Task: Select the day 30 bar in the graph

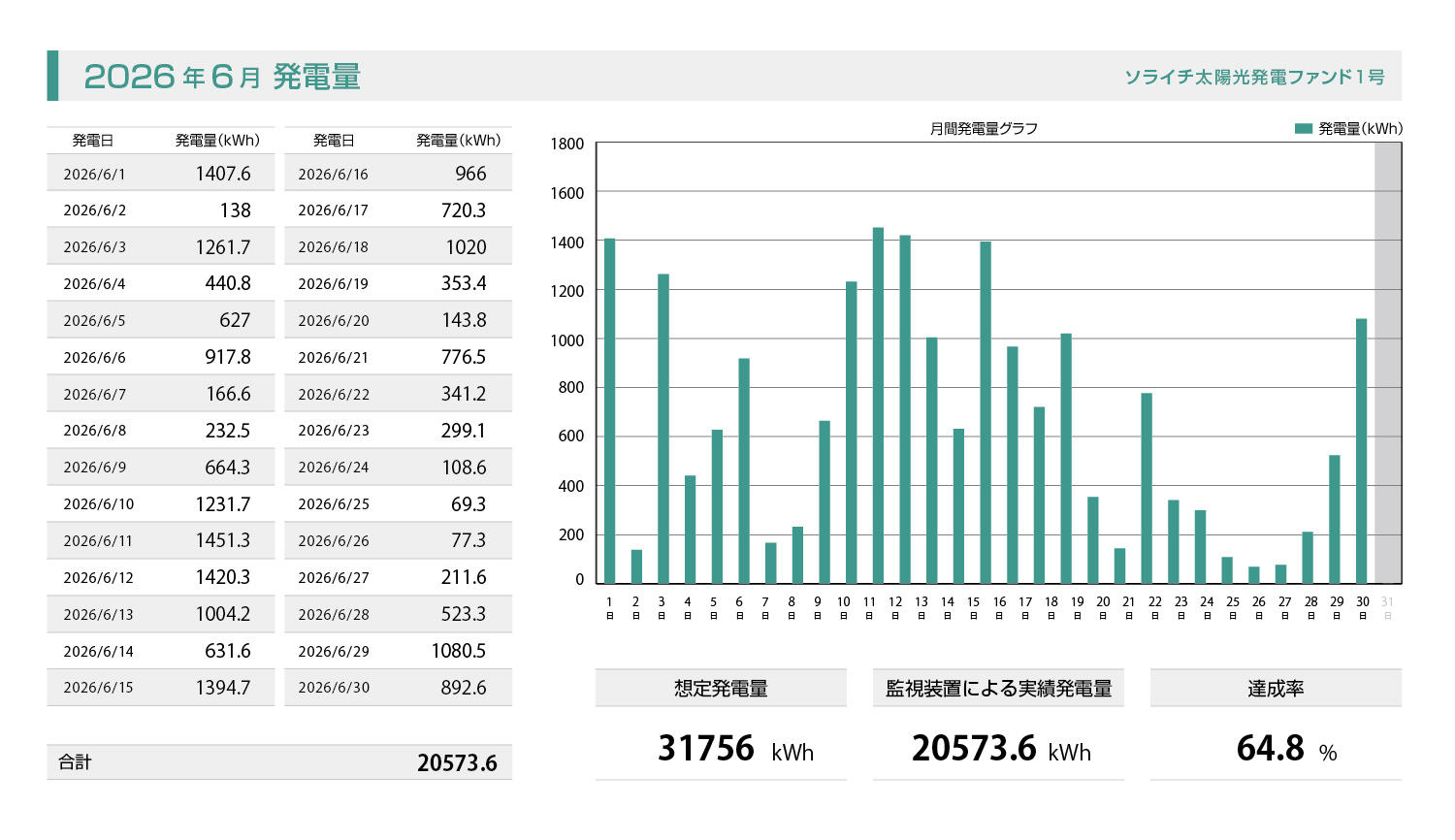Action: (1361, 451)
